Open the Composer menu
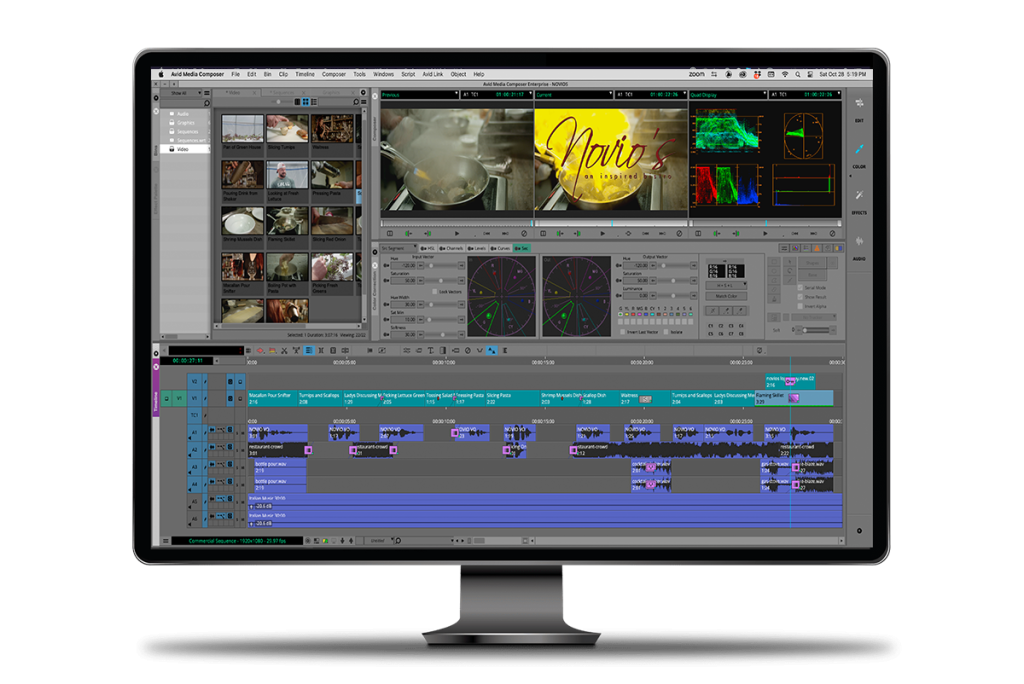The height and width of the screenshot is (684, 1024). click(334, 74)
